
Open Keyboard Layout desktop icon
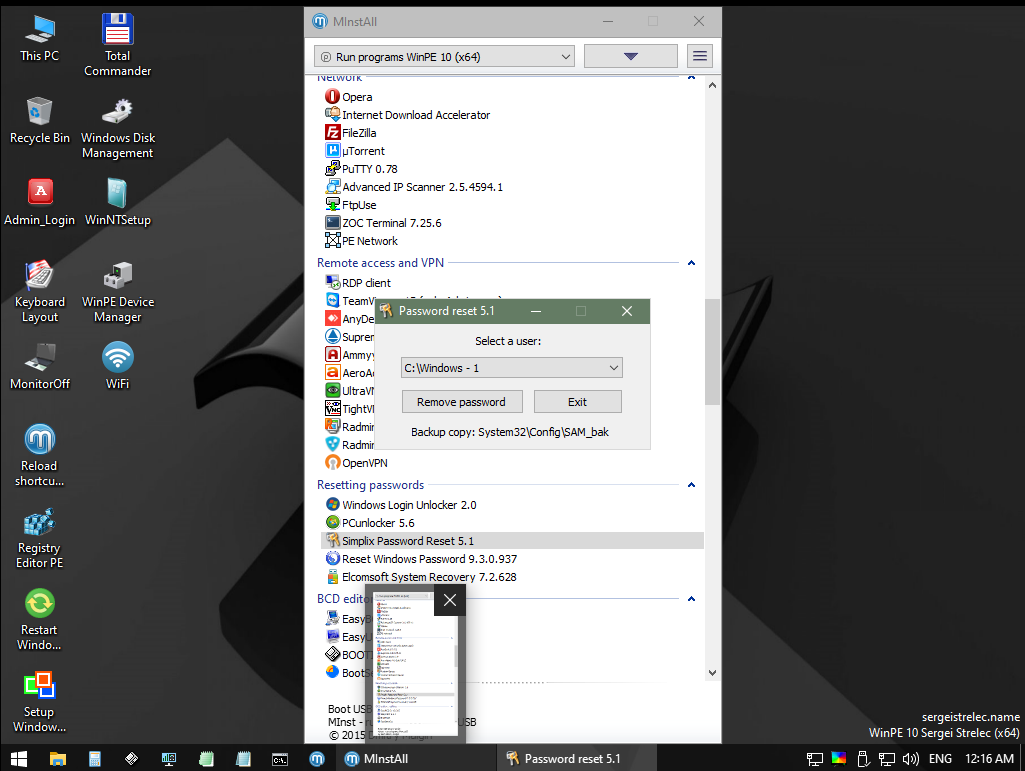click(x=40, y=292)
